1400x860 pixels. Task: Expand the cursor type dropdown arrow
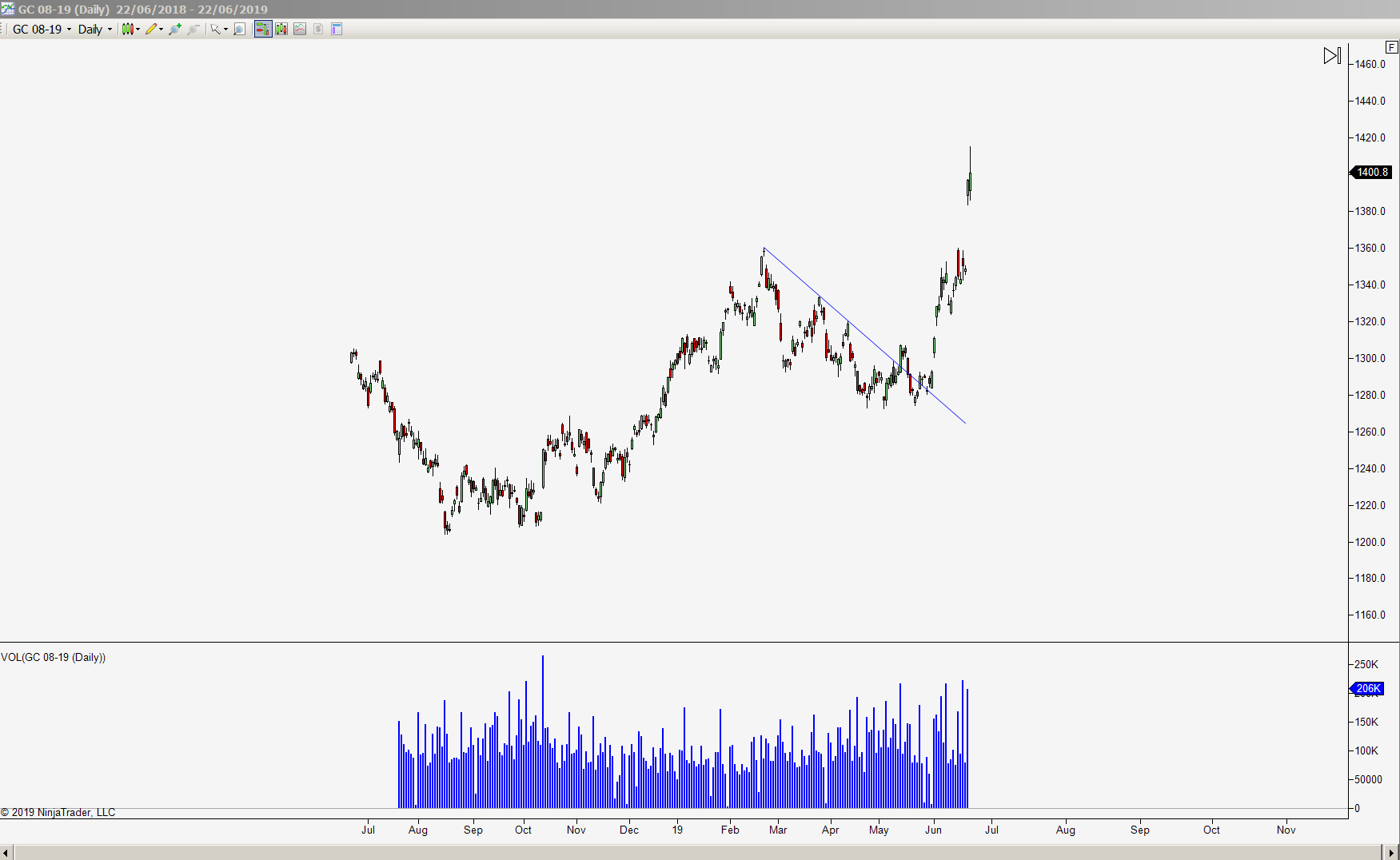coord(226,30)
